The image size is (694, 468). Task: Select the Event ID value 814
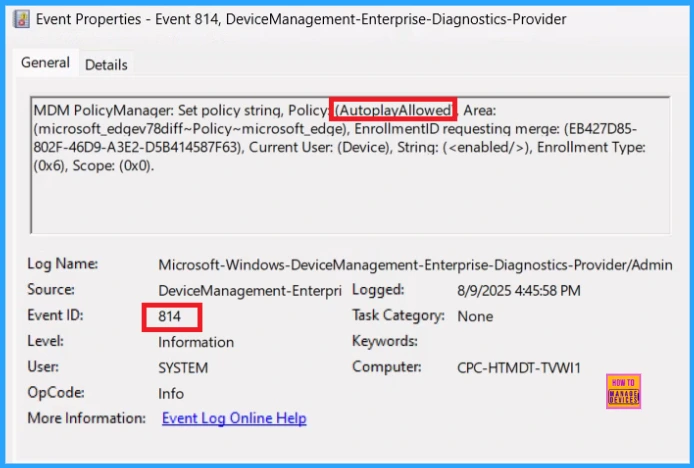170,316
